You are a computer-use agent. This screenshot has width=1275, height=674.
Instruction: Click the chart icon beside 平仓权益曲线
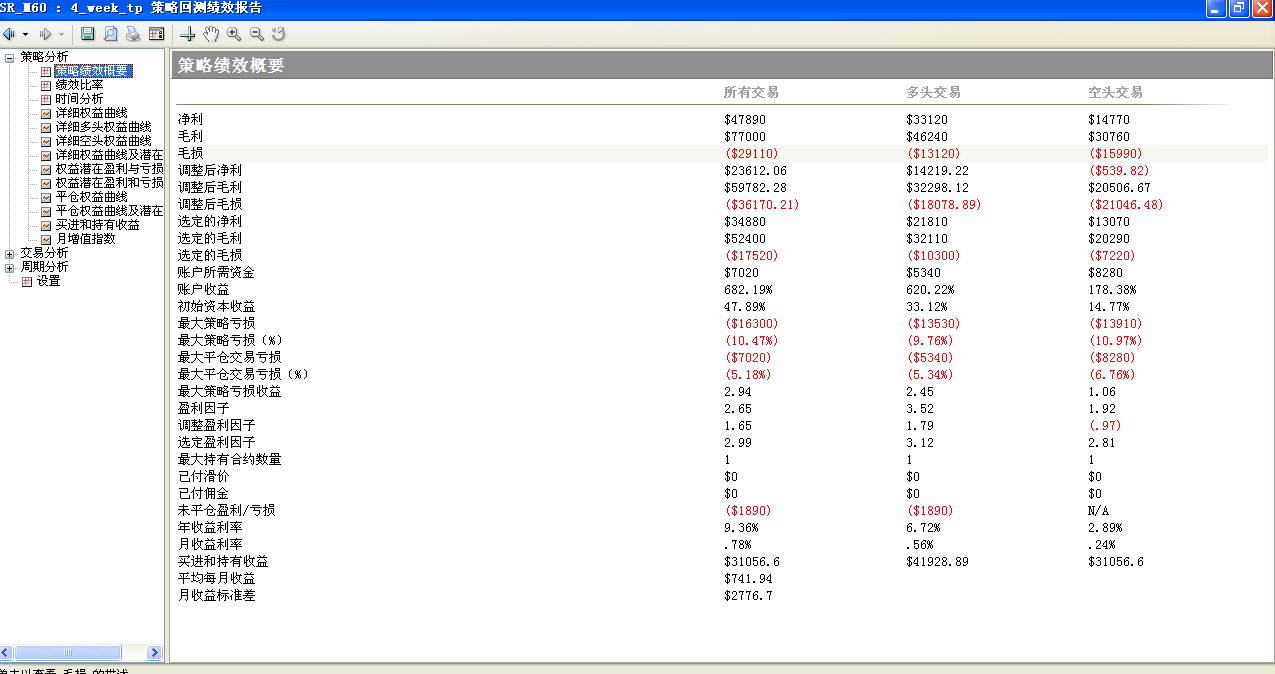(x=46, y=197)
